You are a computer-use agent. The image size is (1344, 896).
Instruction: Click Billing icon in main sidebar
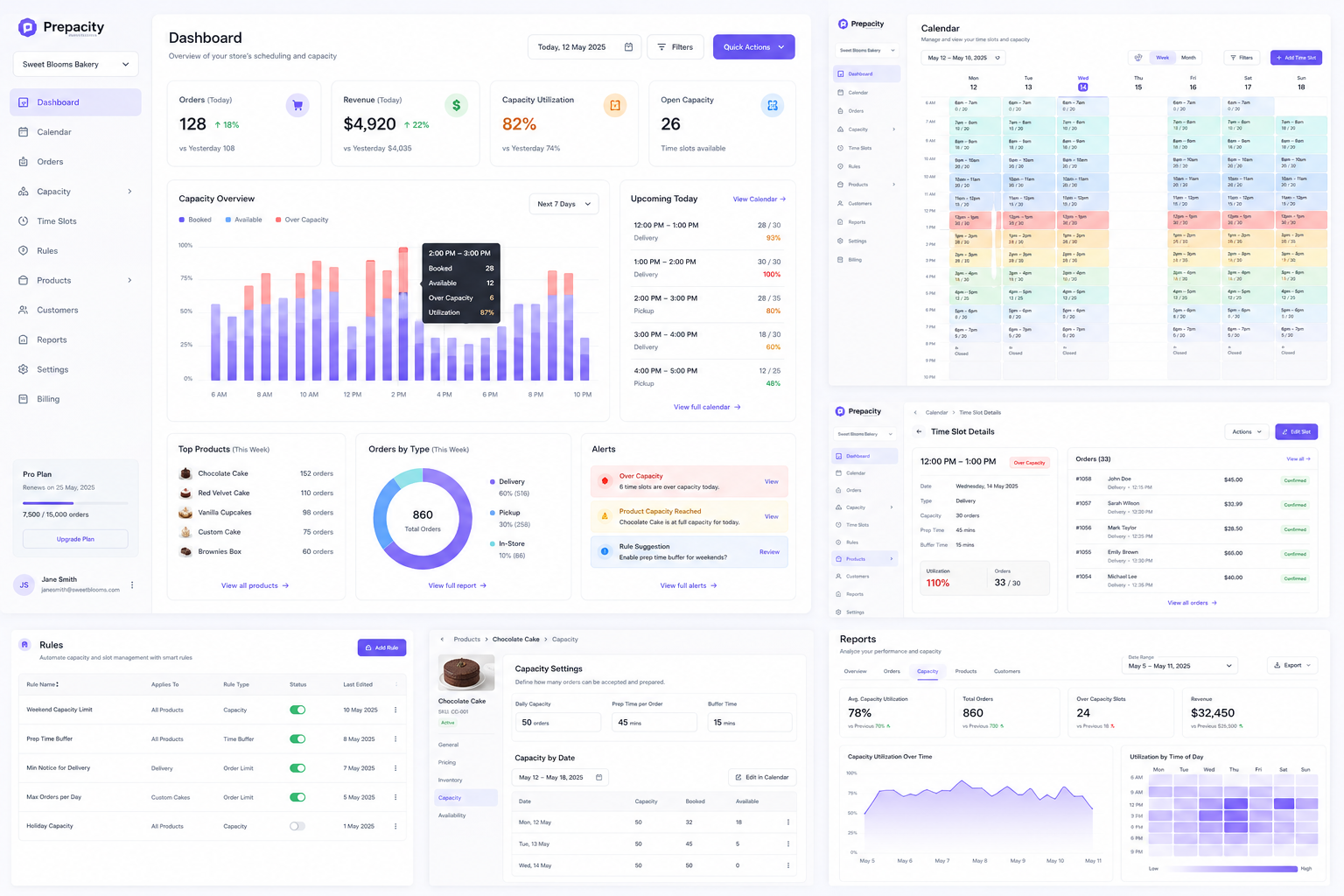[24, 399]
